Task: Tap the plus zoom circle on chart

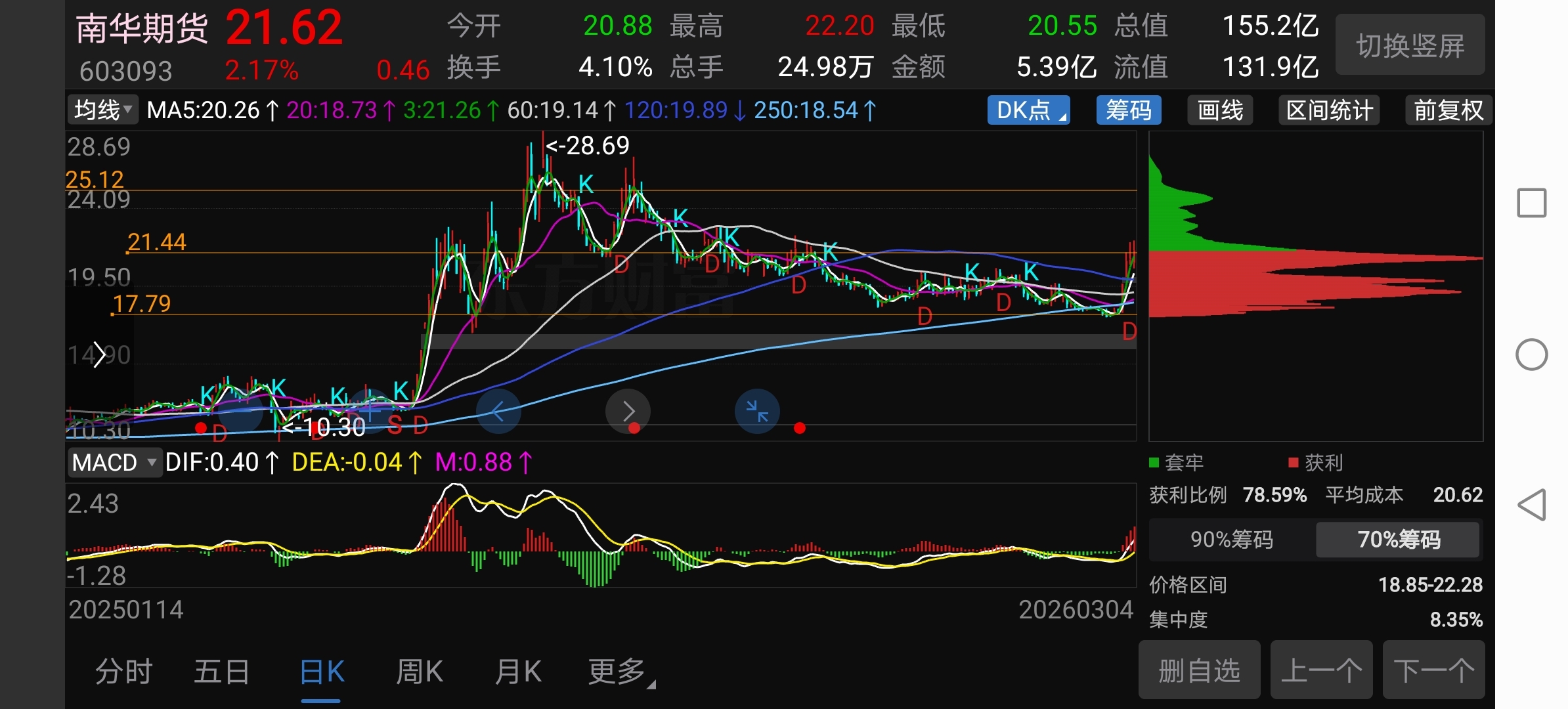Action: [x=370, y=412]
